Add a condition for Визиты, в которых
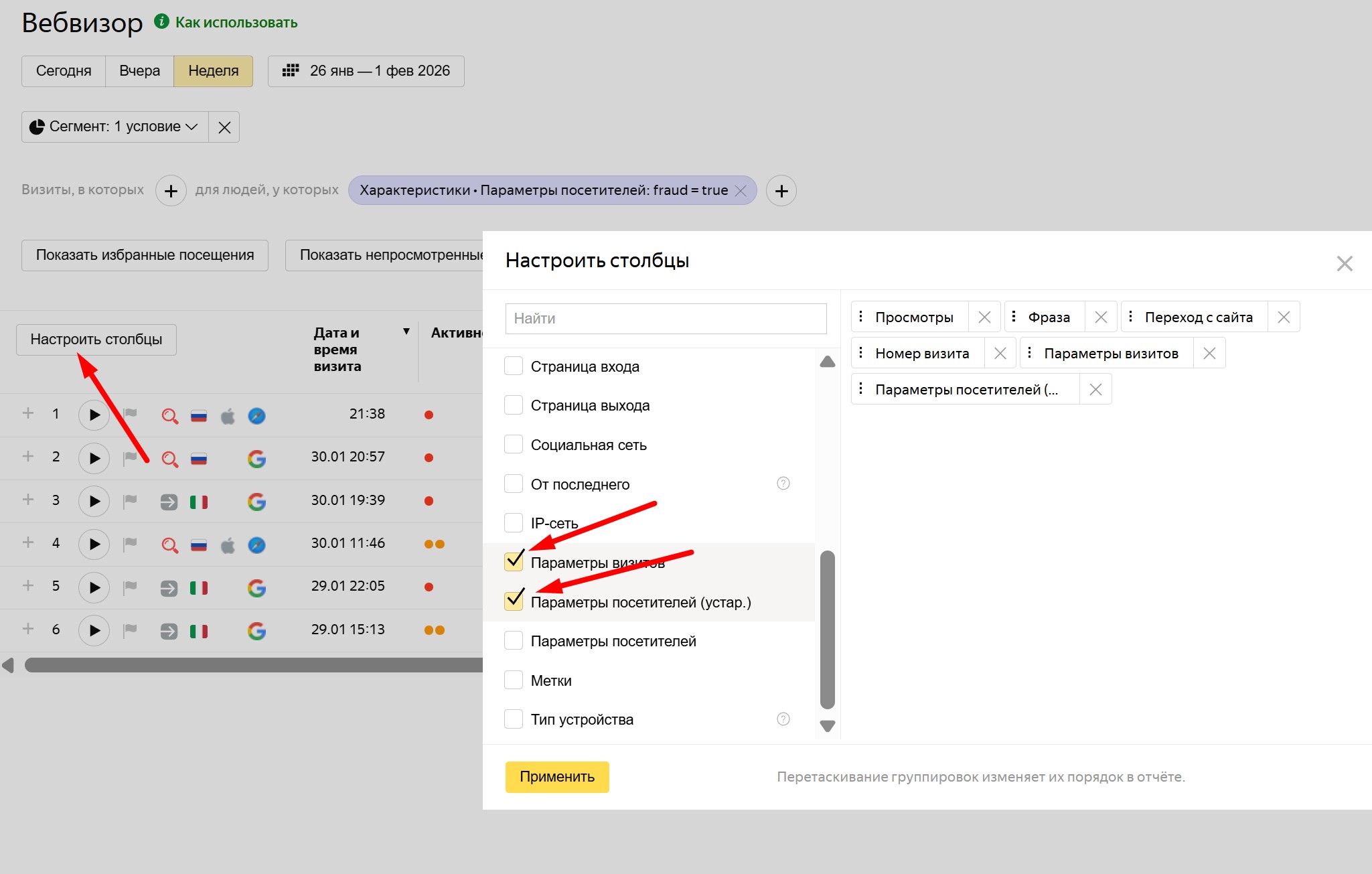This screenshot has height=874, width=1372. coord(171,191)
